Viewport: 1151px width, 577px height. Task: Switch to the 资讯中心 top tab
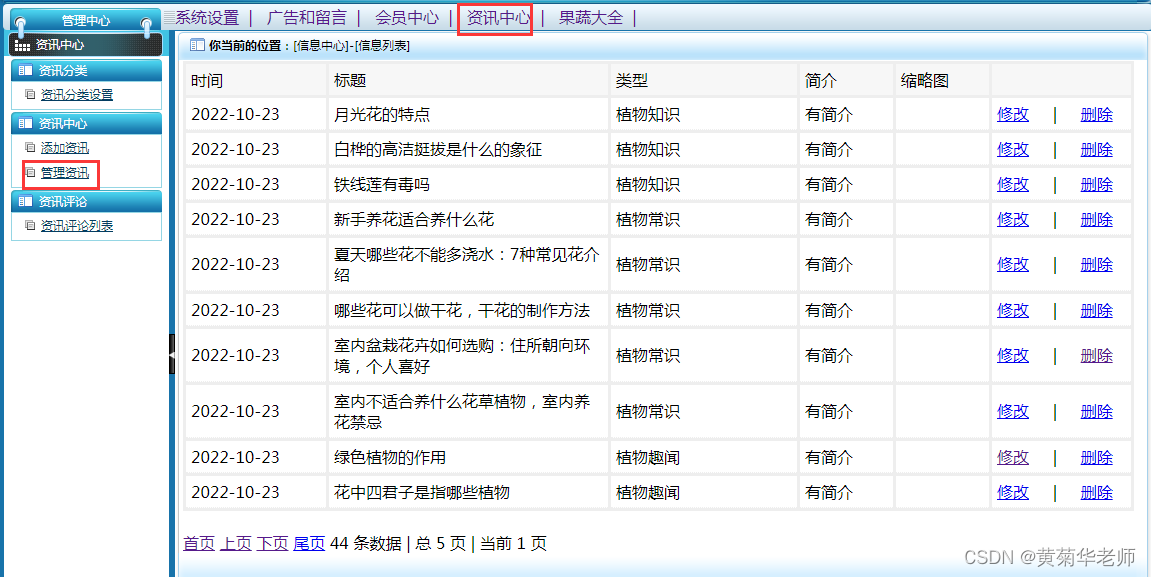point(498,18)
